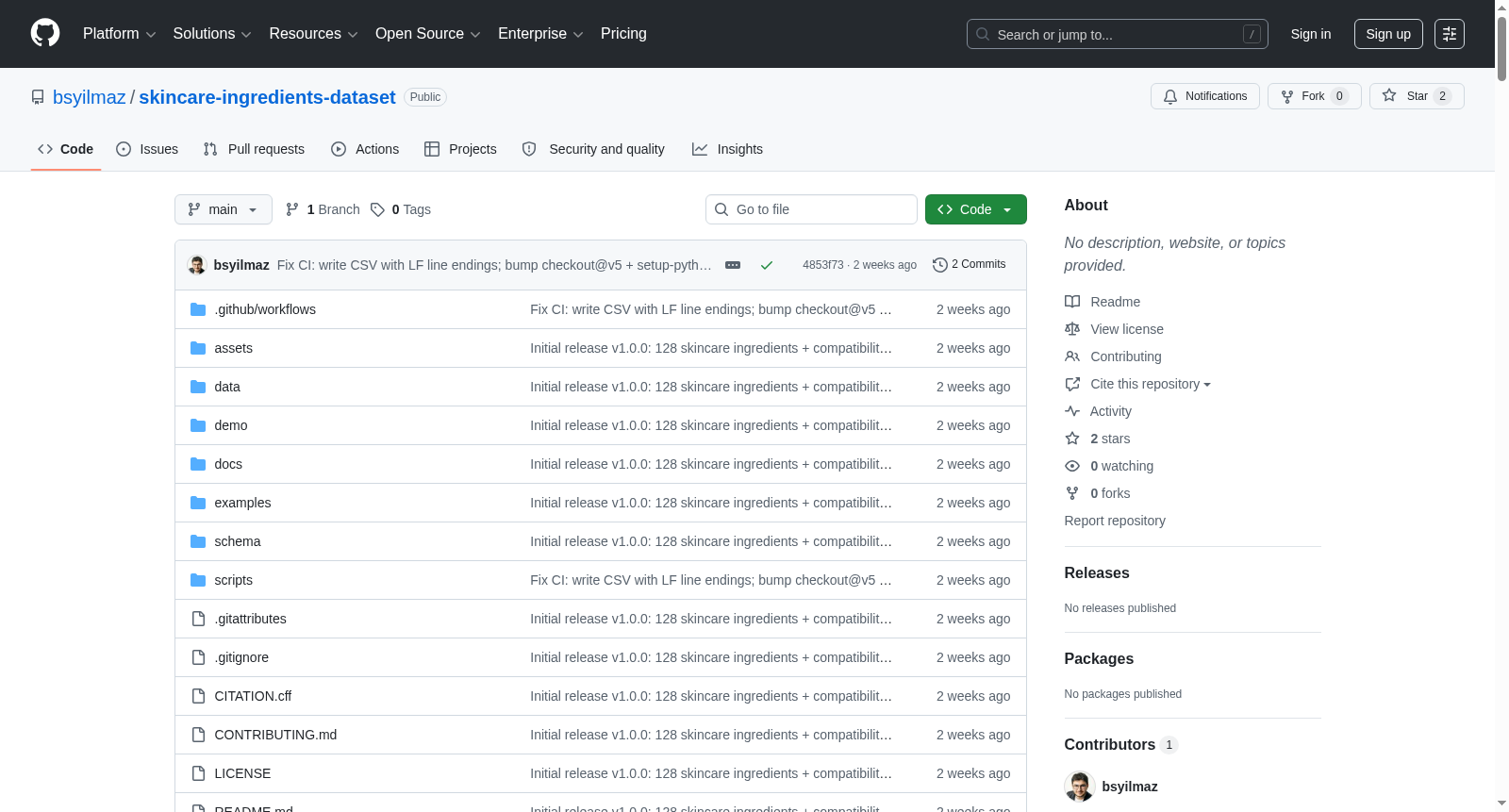Click the scripts folder icon
The image size is (1509, 812).
pos(198,580)
